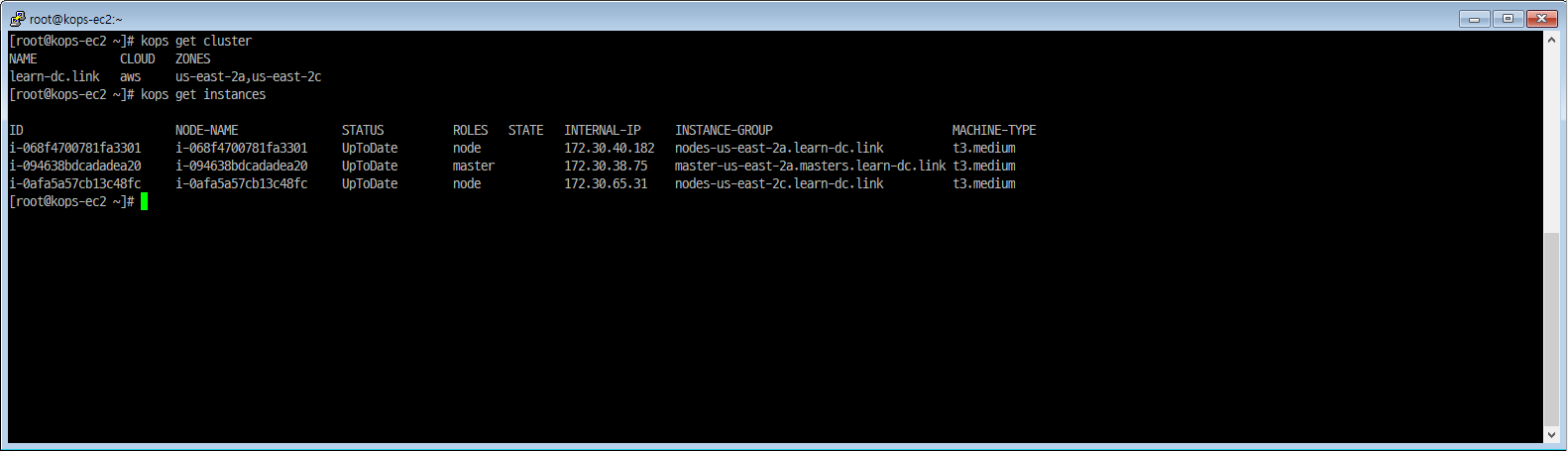Close the root@kops-ec2 terminal window
The image size is (1568, 451).
click(1542, 19)
